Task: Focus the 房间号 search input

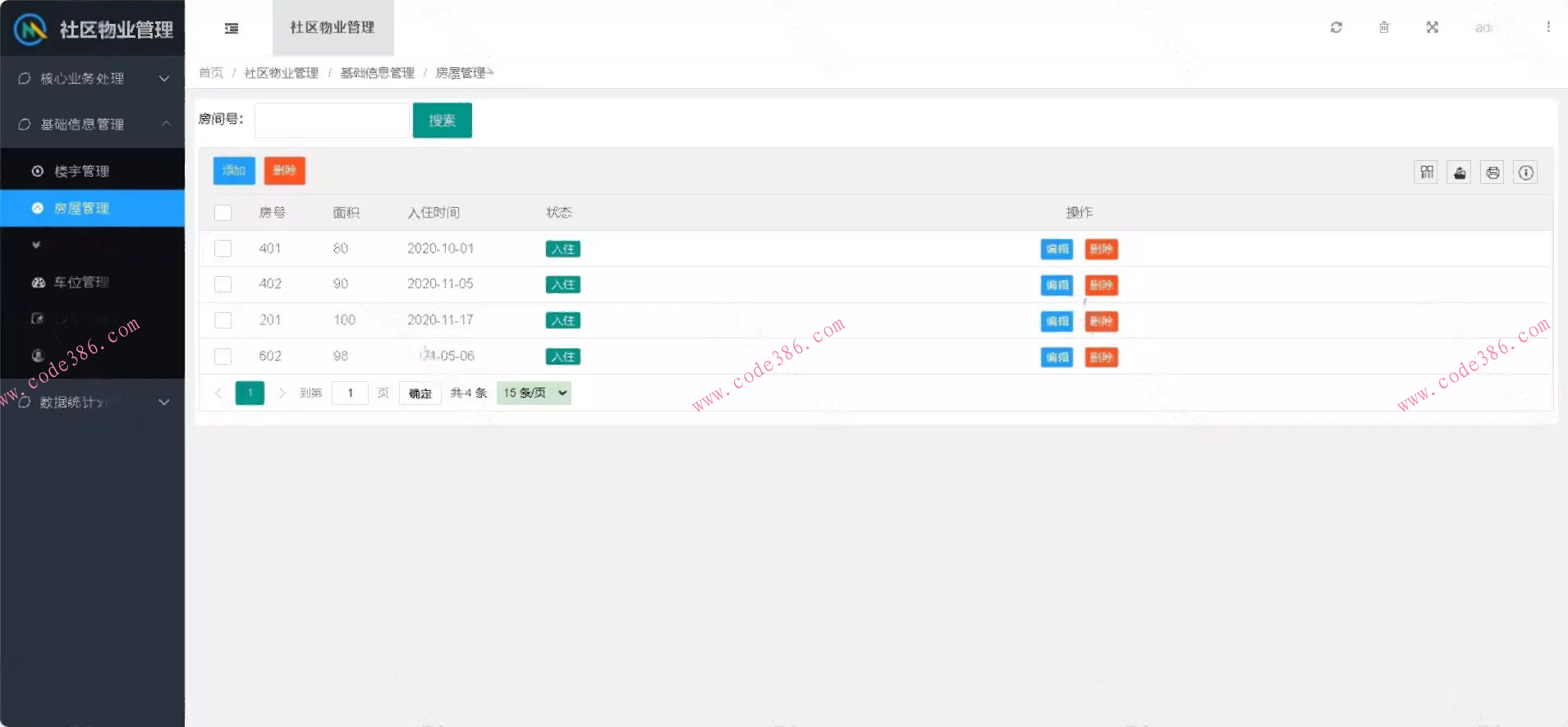Action: 332,120
